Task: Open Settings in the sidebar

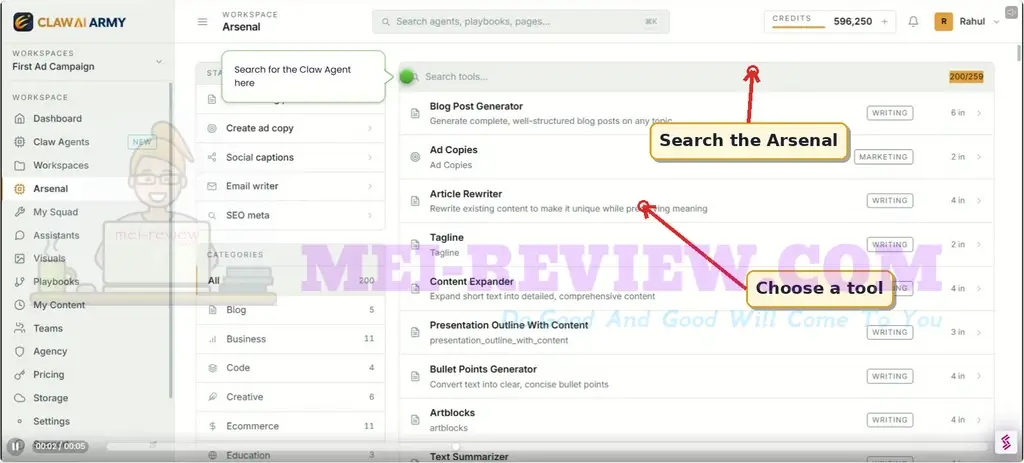Action: (52, 421)
